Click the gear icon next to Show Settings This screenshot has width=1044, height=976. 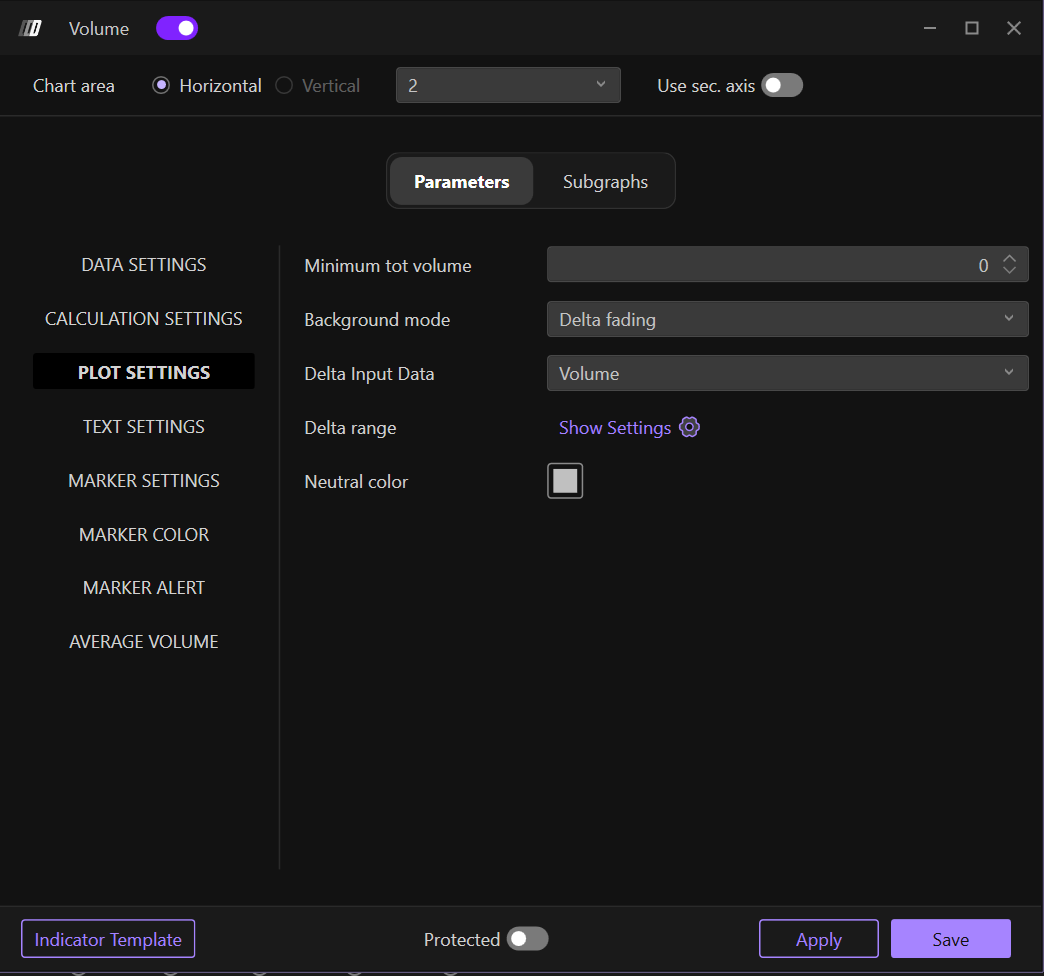coord(689,427)
